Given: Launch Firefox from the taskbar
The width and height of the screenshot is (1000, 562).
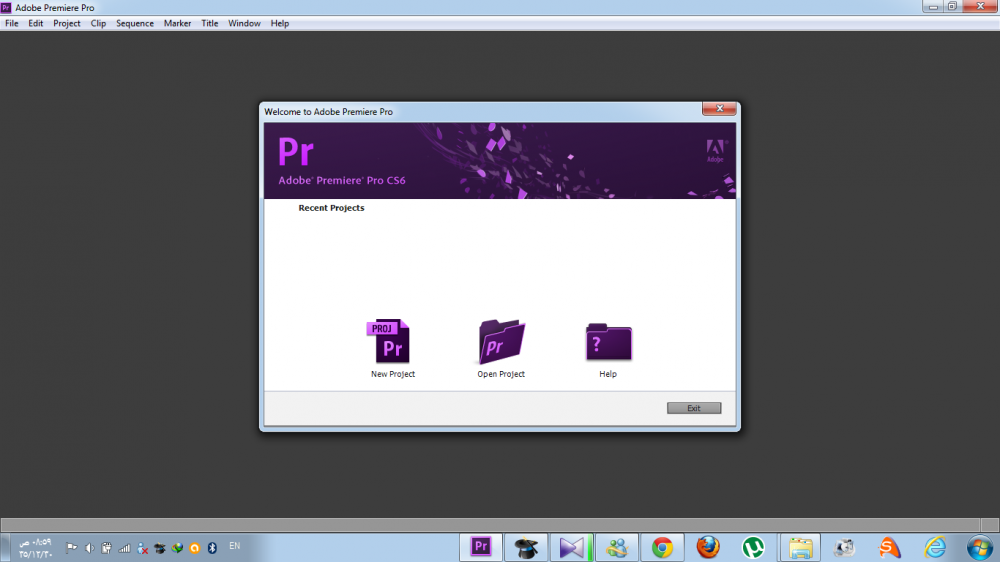Looking at the screenshot, I should pyautogui.click(x=708, y=547).
